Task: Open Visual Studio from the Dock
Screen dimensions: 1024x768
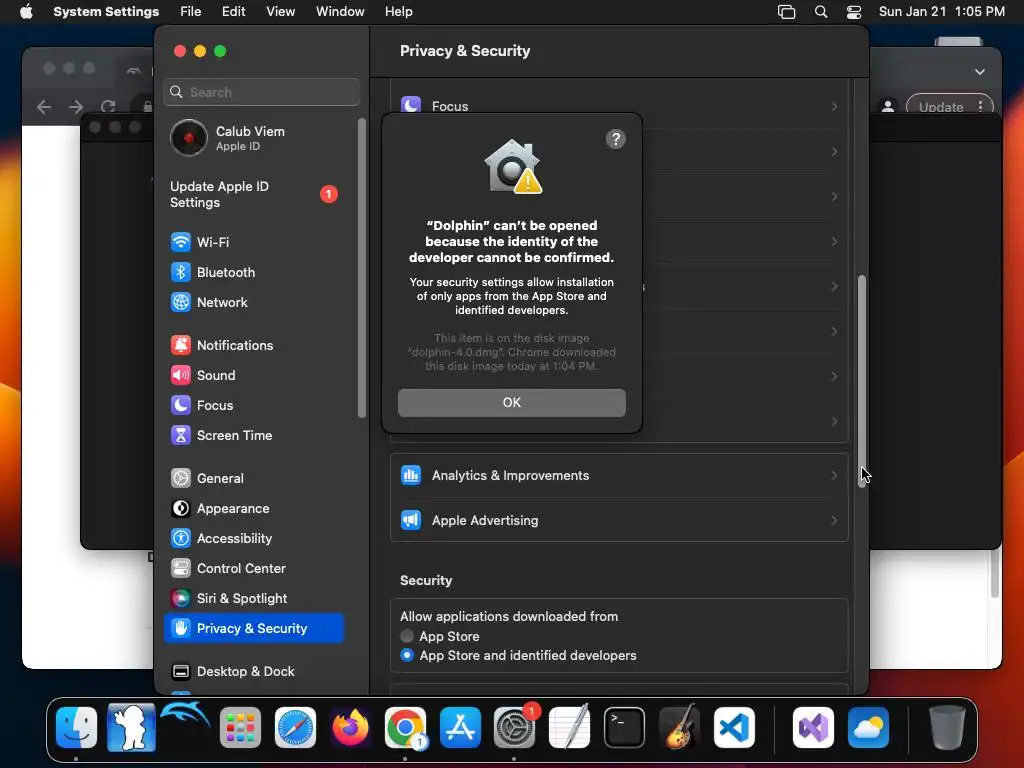Action: tap(813, 728)
